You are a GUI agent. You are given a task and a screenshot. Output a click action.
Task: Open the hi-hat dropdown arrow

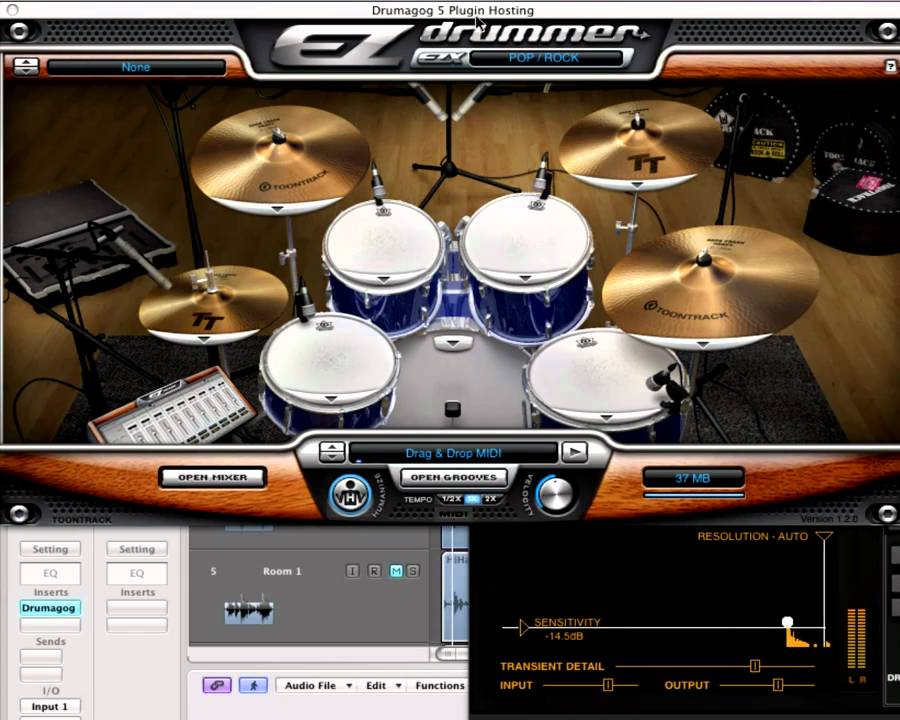204,340
